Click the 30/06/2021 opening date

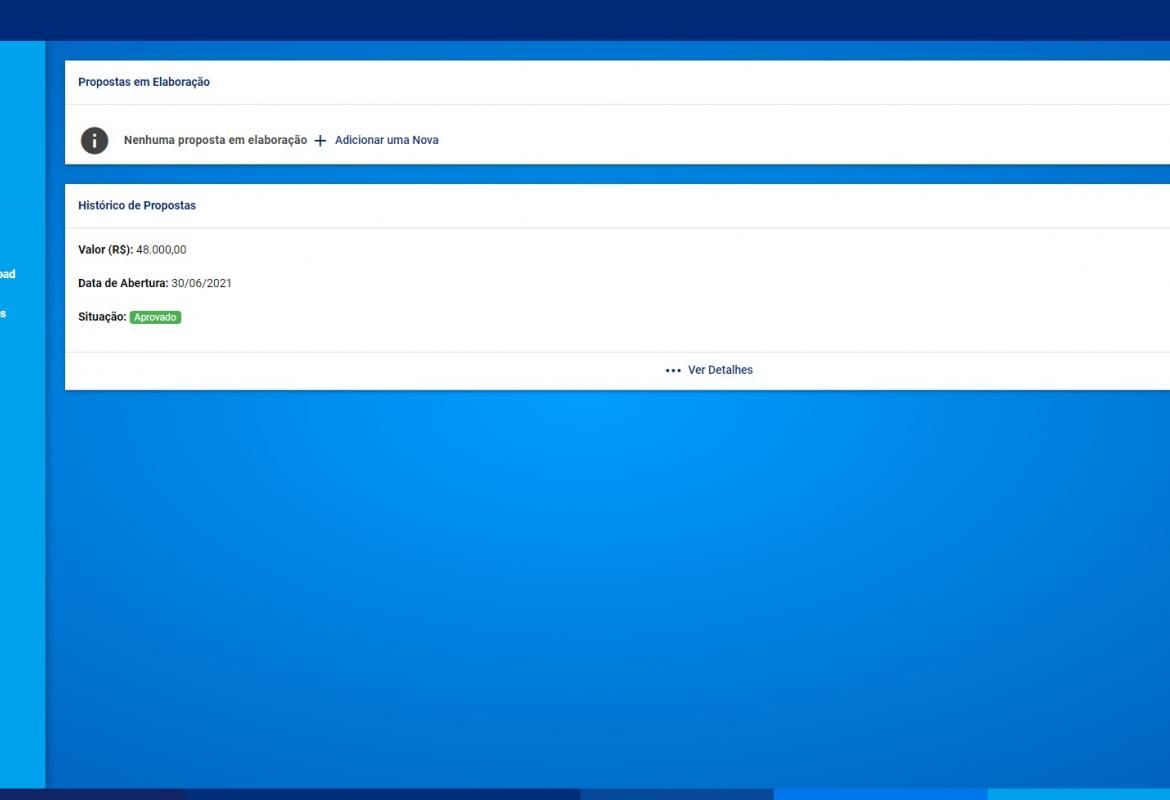coord(201,283)
